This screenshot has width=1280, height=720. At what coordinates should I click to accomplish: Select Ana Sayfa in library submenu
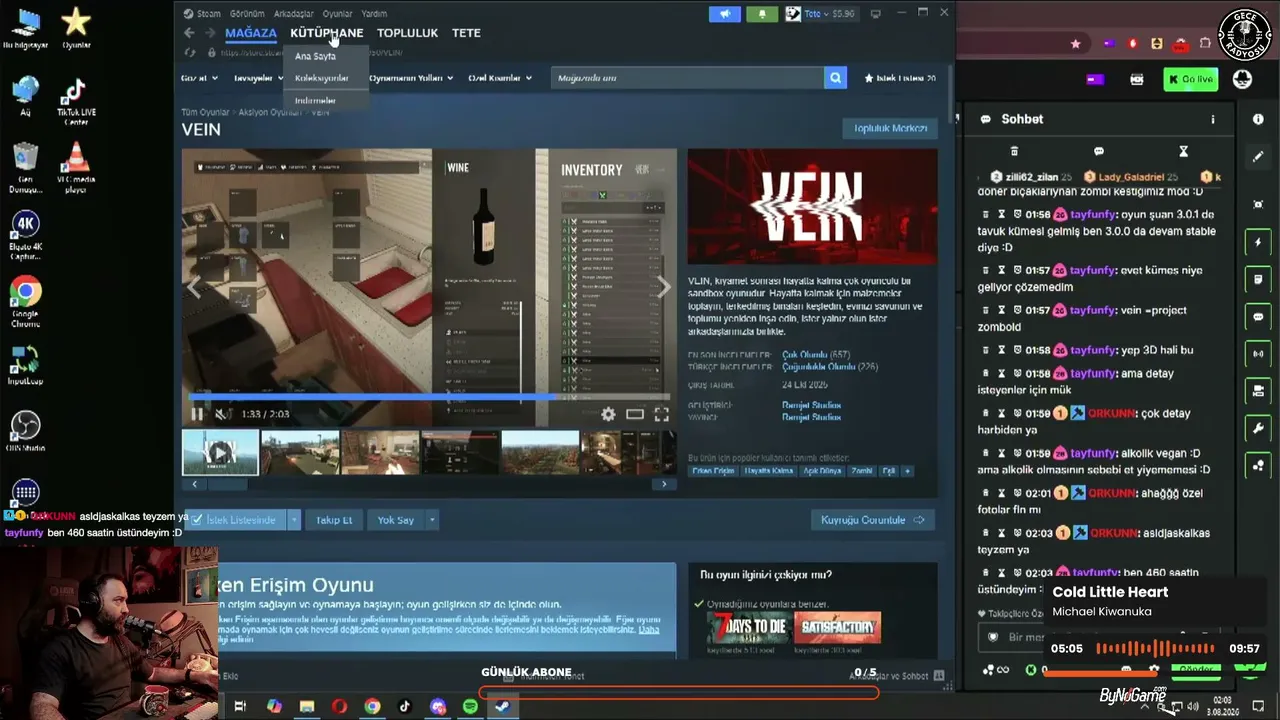tap(315, 57)
